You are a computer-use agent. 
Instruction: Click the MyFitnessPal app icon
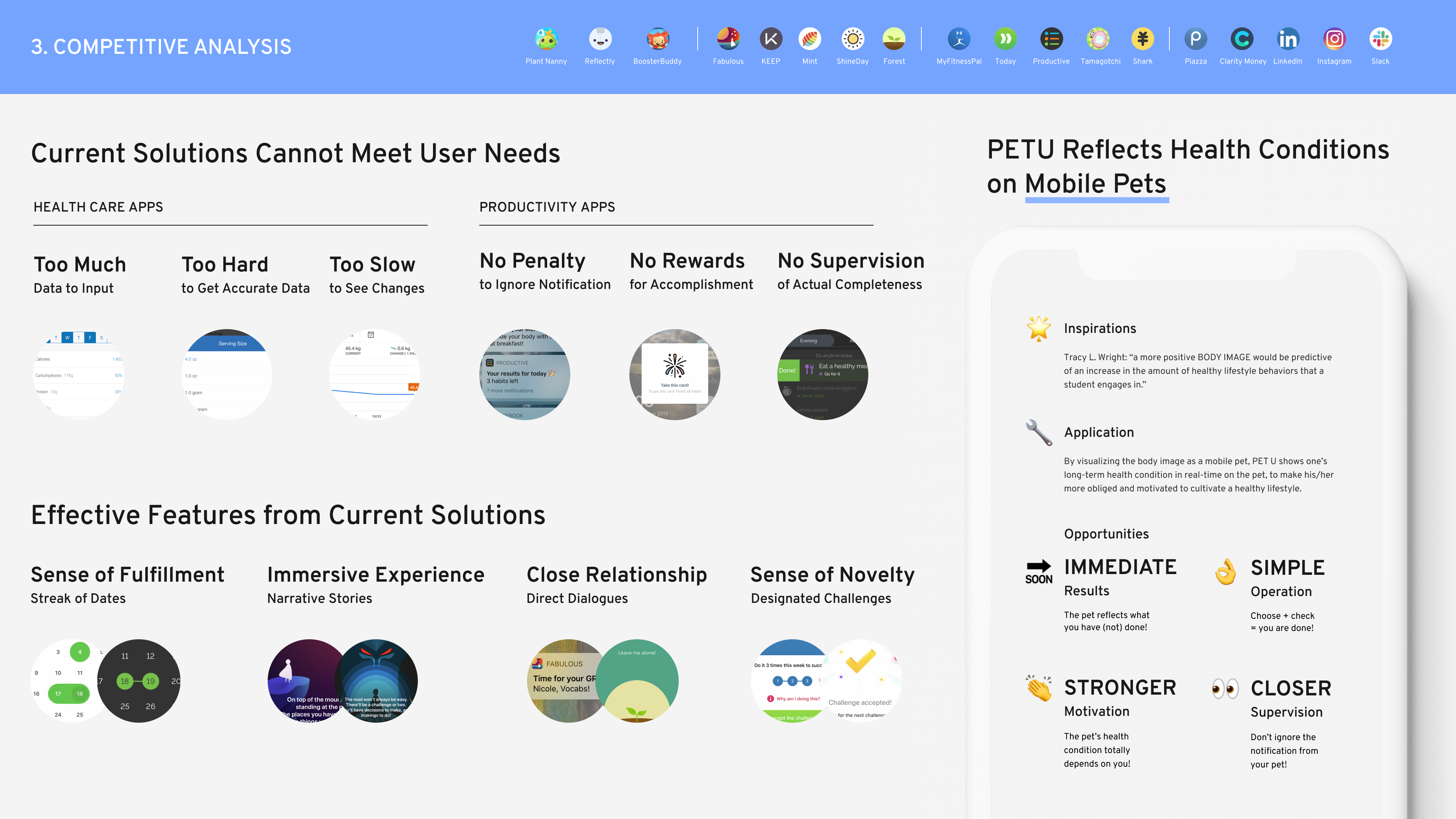[x=959, y=39]
